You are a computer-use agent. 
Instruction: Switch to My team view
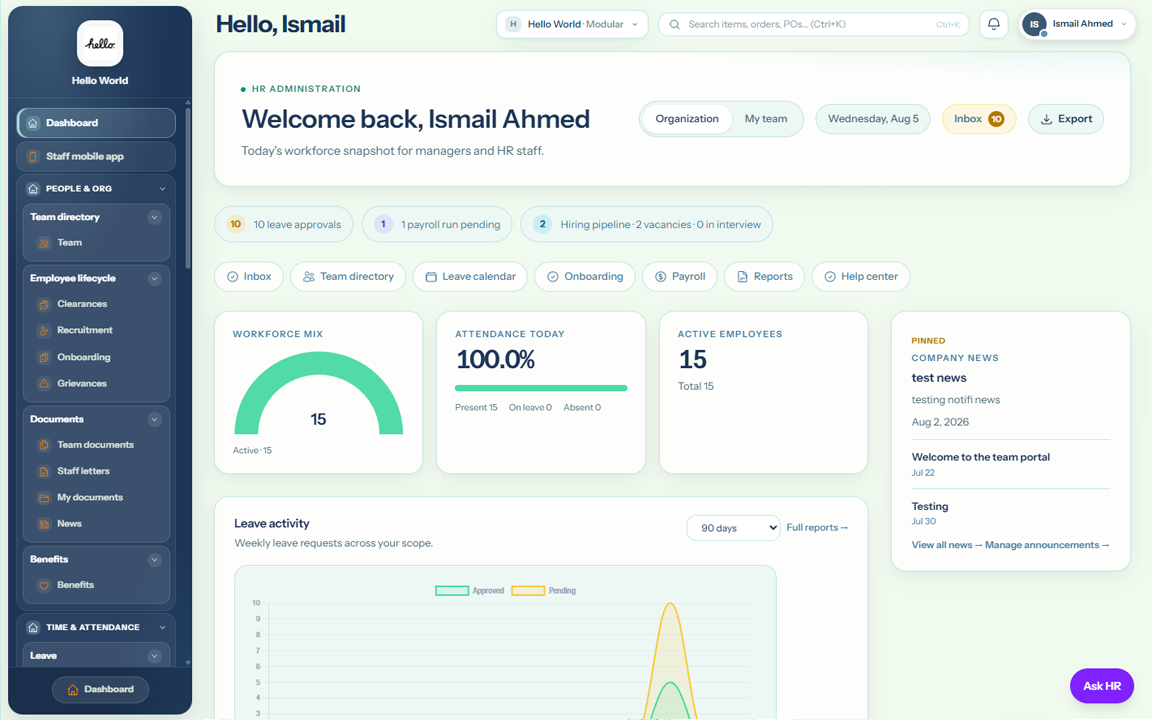[x=766, y=119]
